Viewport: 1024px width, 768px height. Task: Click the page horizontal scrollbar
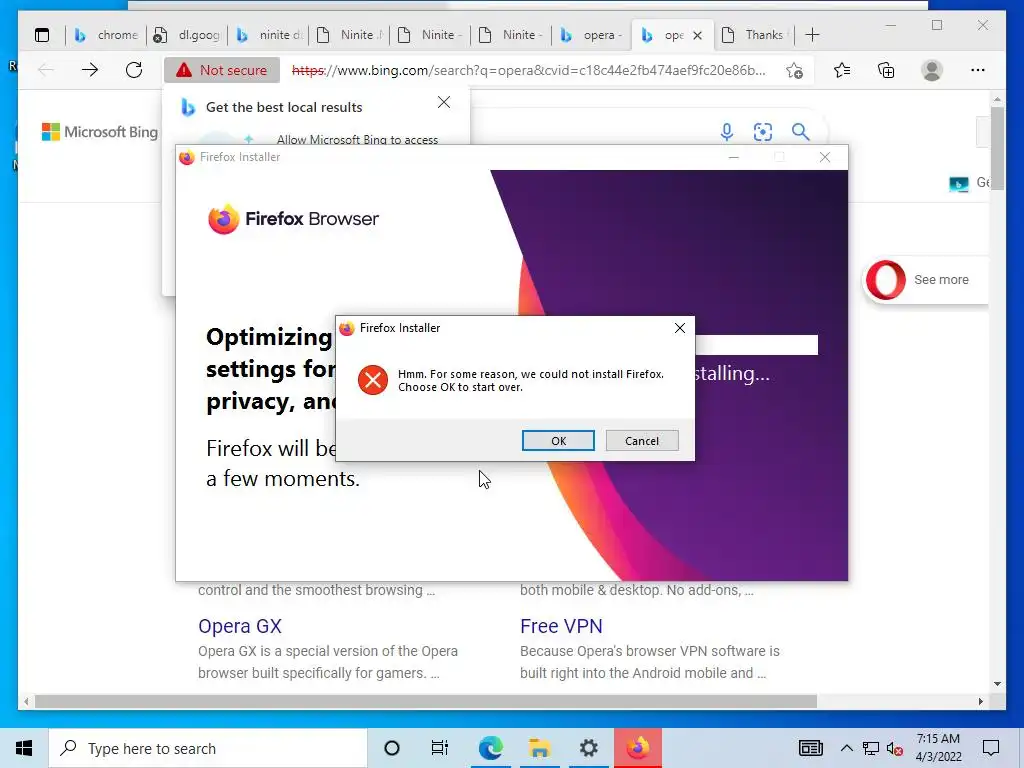426,701
